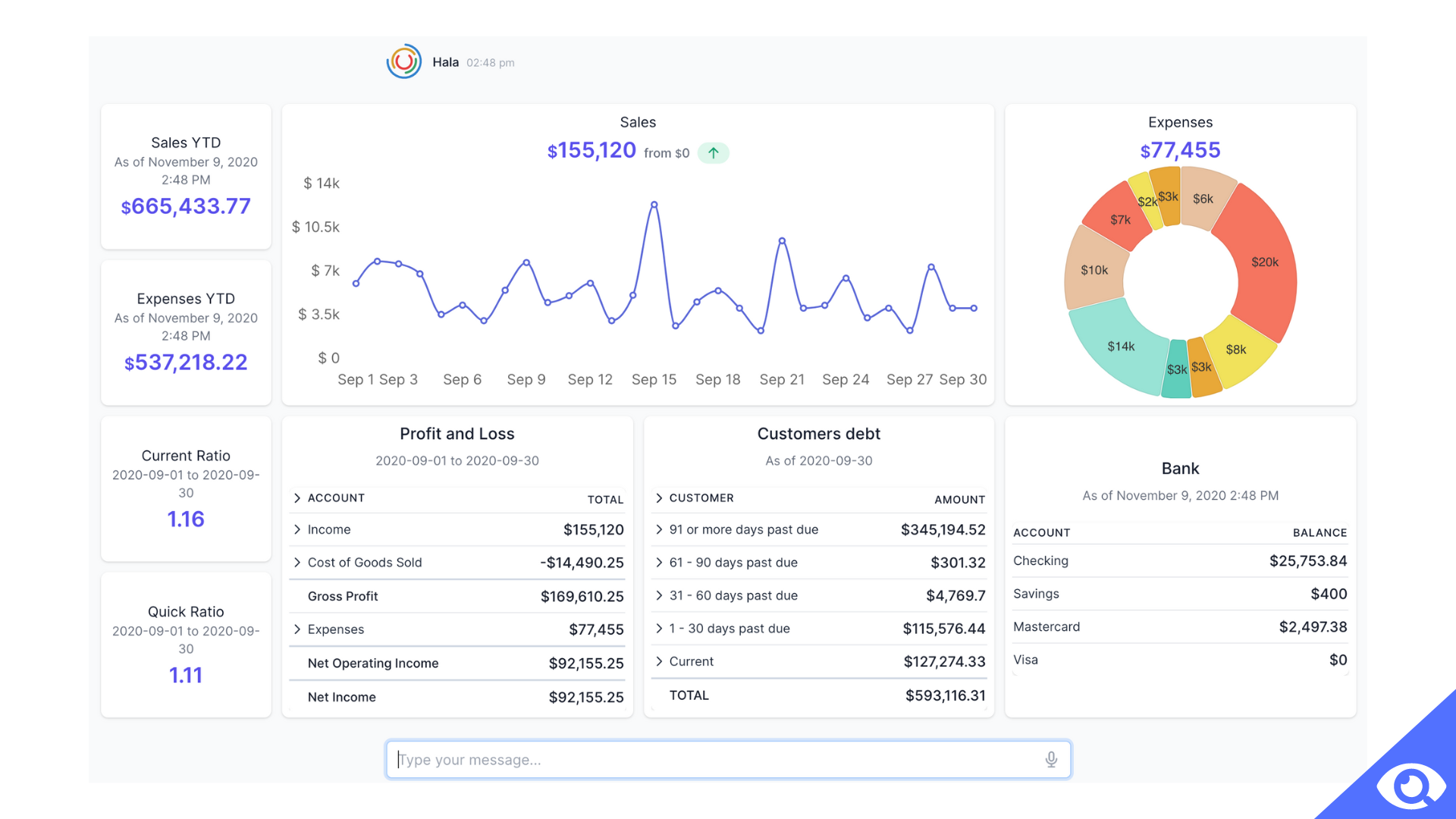Expand the Cost of Goods Sold row
The height and width of the screenshot is (819, 1456).
coord(297,562)
